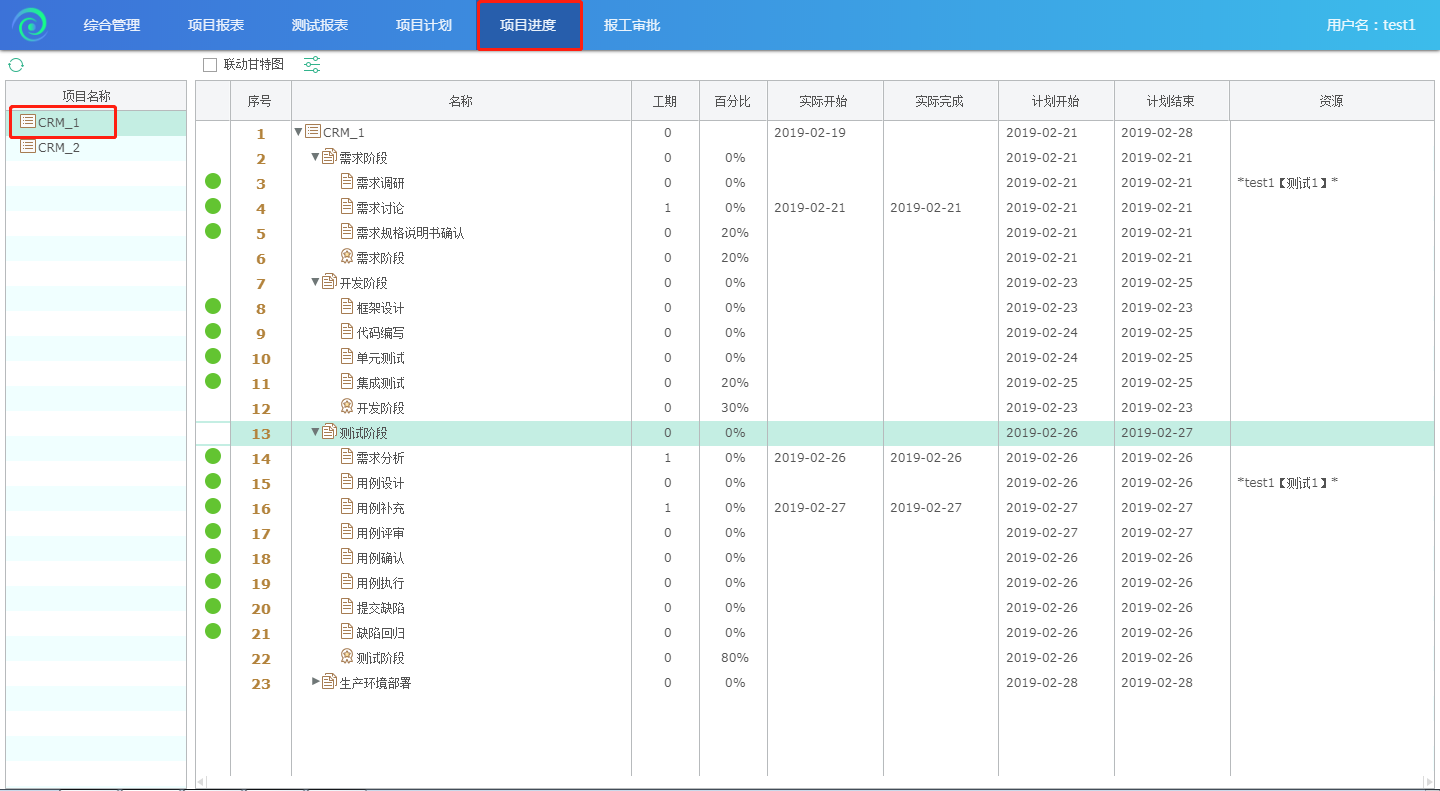The height and width of the screenshot is (791, 1440).
Task: Open the Gantt settings slider icon
Action: click(312, 65)
